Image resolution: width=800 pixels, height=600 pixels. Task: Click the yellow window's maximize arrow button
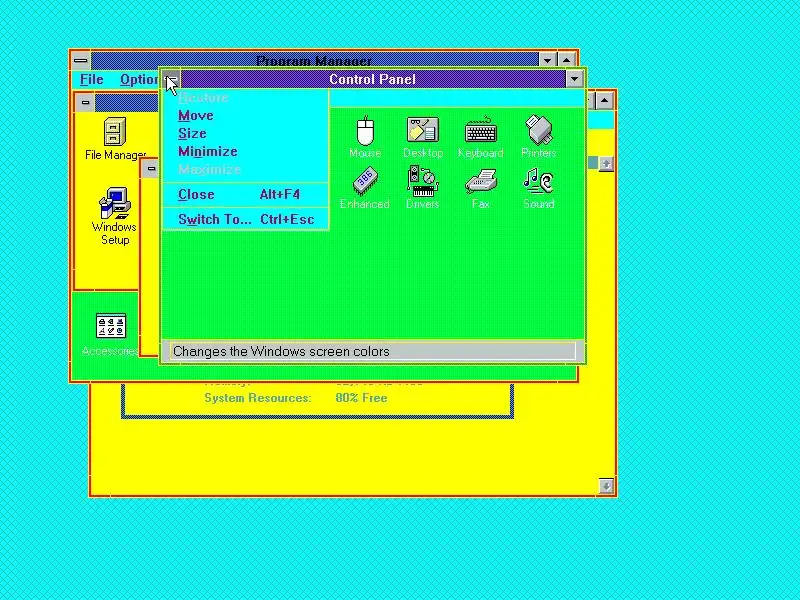(x=605, y=101)
